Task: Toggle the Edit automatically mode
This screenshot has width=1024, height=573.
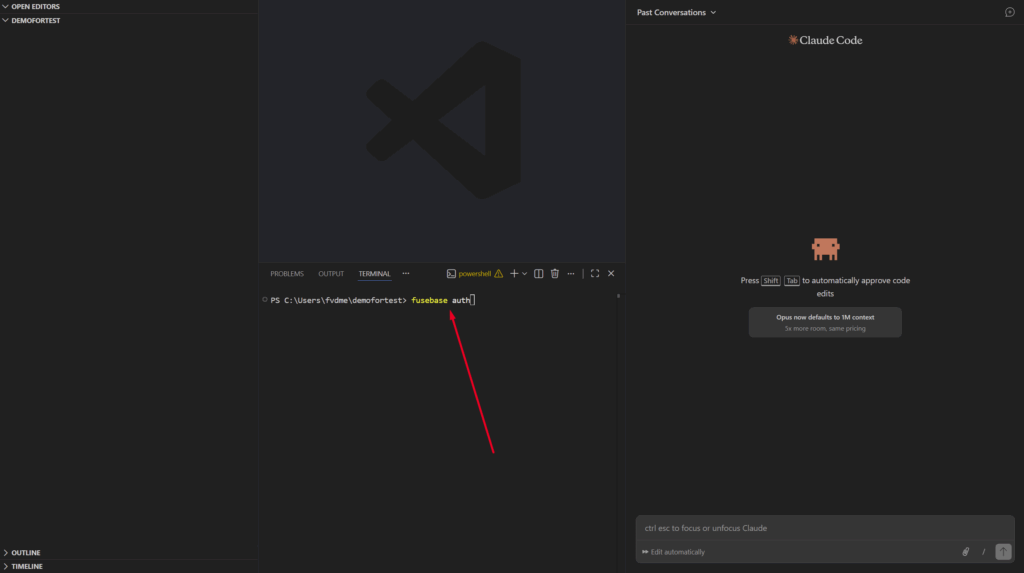Action: pyautogui.click(x=673, y=552)
